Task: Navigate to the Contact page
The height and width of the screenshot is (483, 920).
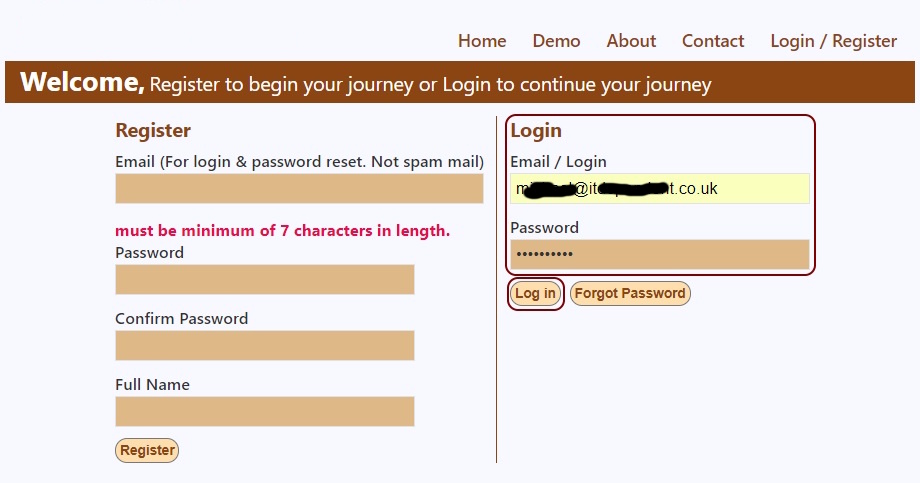Action: pyautogui.click(x=713, y=41)
